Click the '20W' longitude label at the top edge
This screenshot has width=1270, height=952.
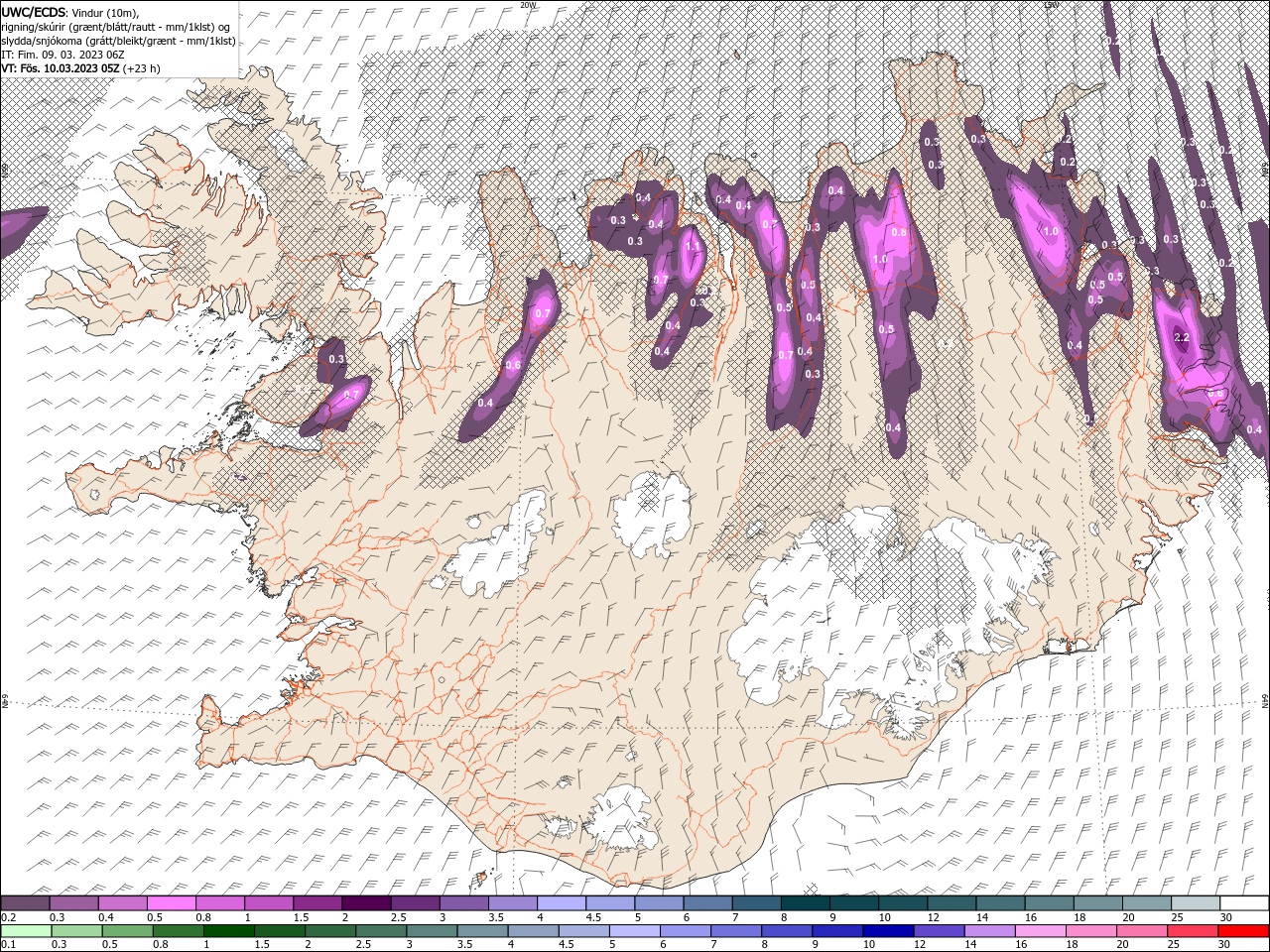click(x=527, y=5)
